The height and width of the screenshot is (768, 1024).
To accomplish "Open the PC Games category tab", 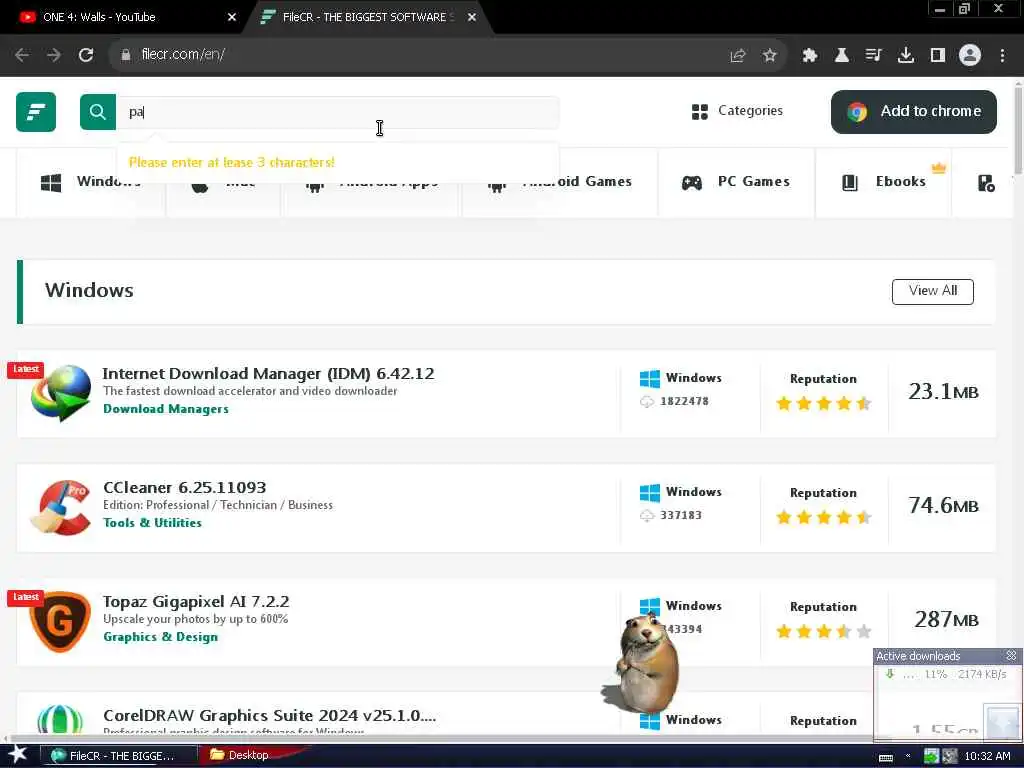I will coord(736,182).
